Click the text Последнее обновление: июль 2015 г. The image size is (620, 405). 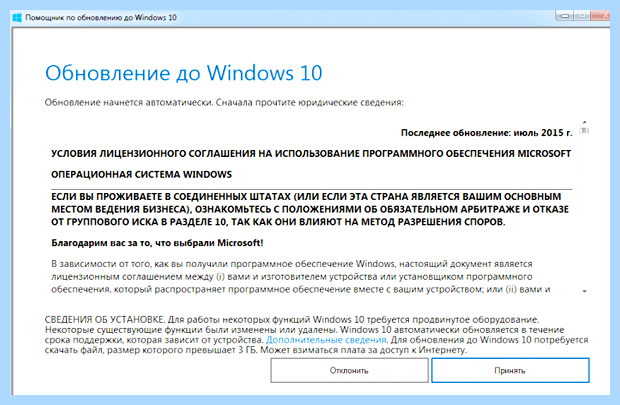click(486, 133)
